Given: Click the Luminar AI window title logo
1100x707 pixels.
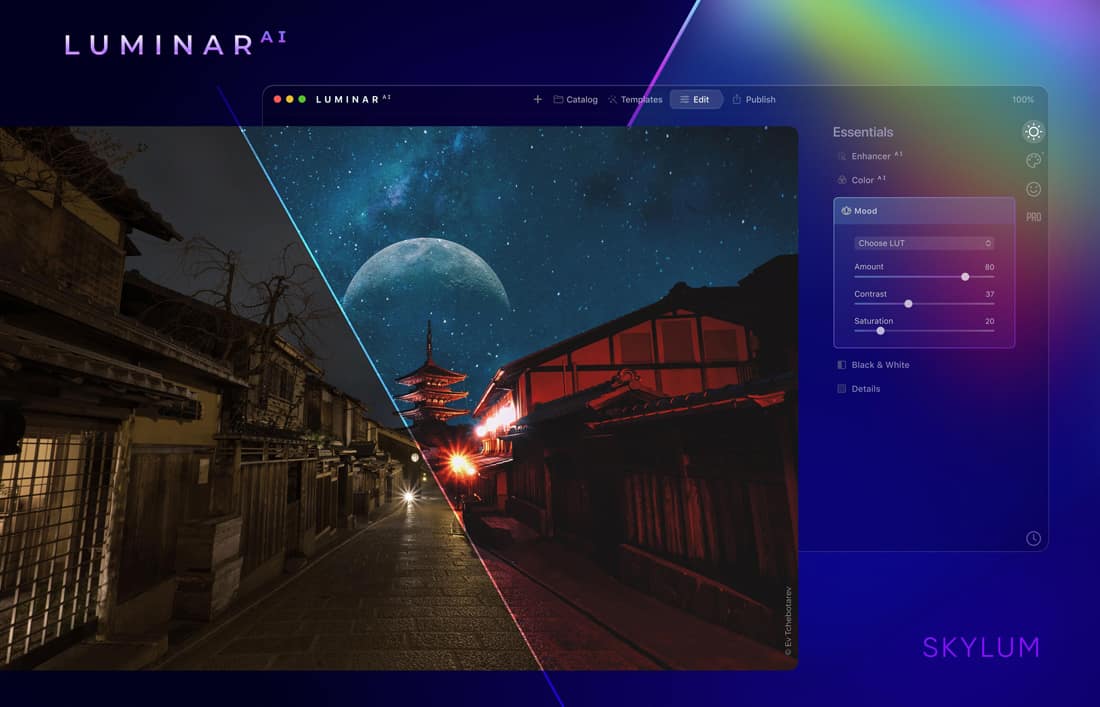Looking at the screenshot, I should 353,99.
